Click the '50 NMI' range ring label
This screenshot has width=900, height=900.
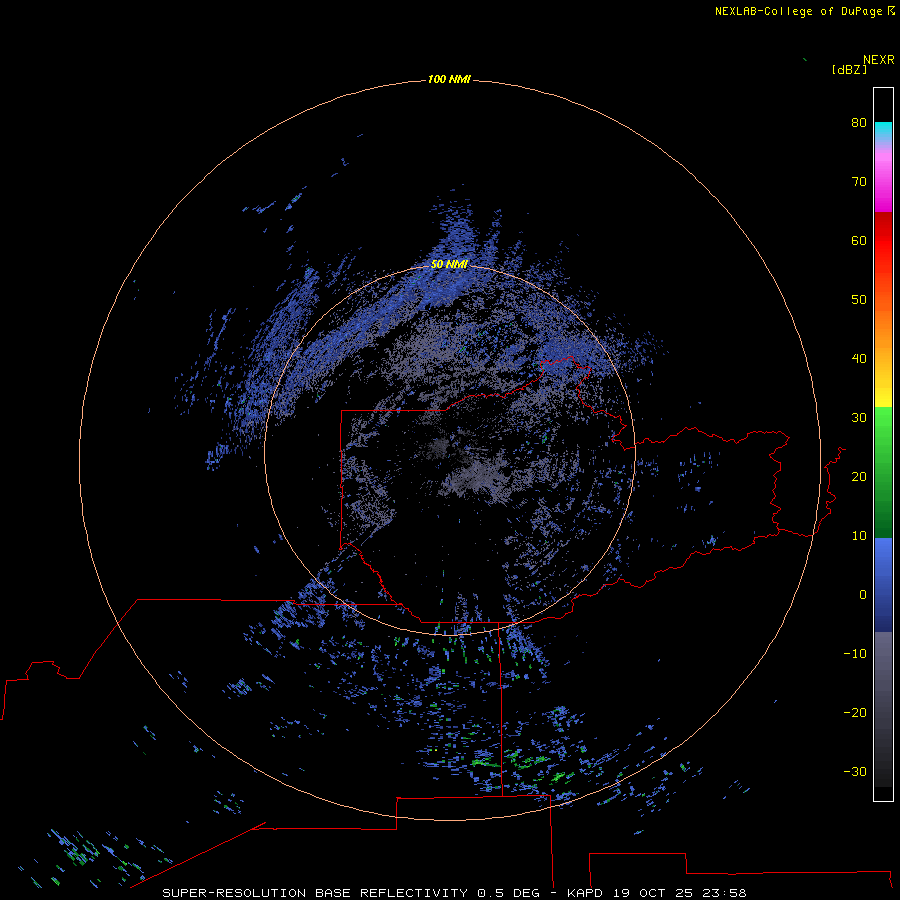449,264
